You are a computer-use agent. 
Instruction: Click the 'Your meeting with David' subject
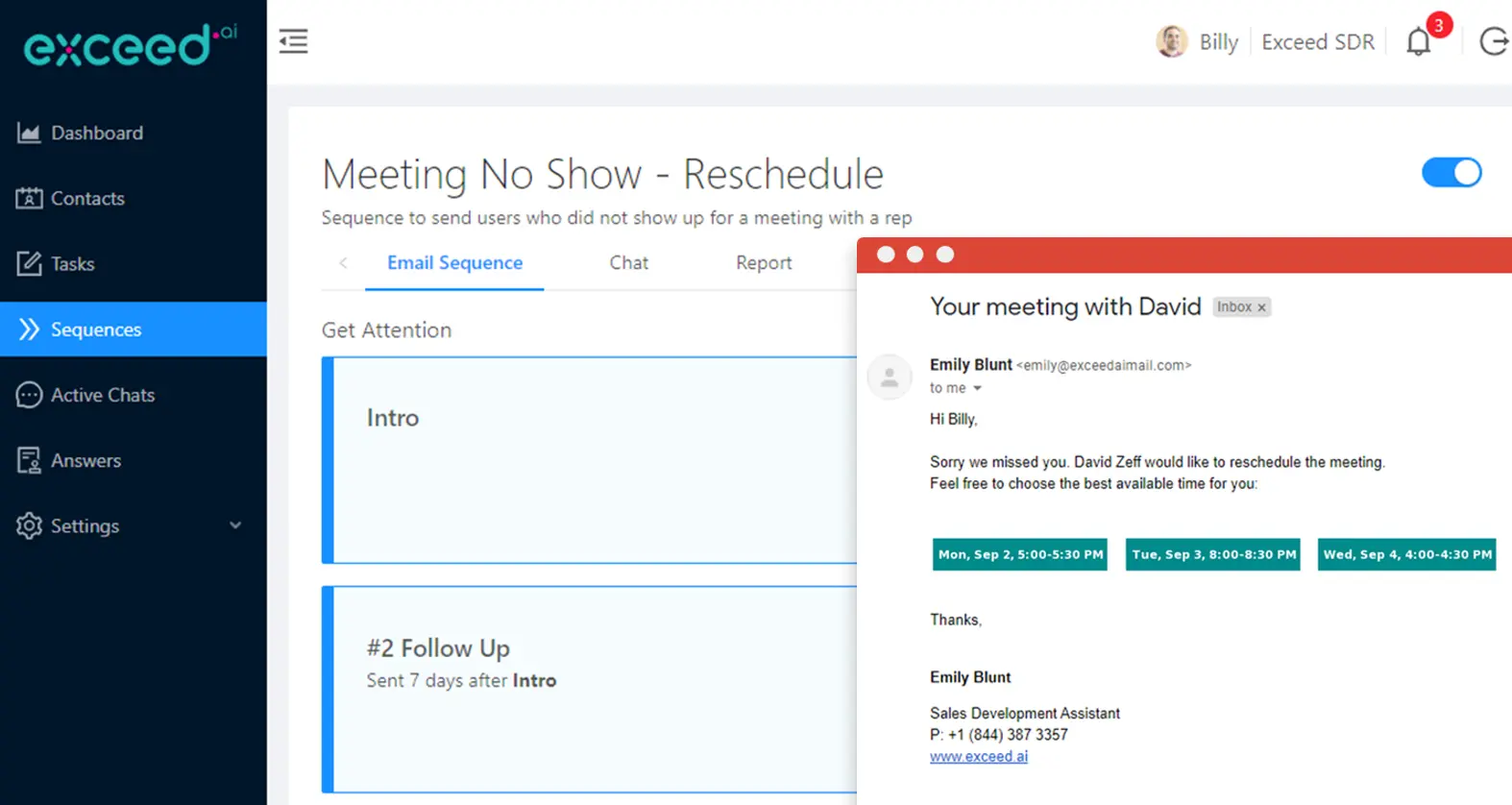click(1065, 306)
